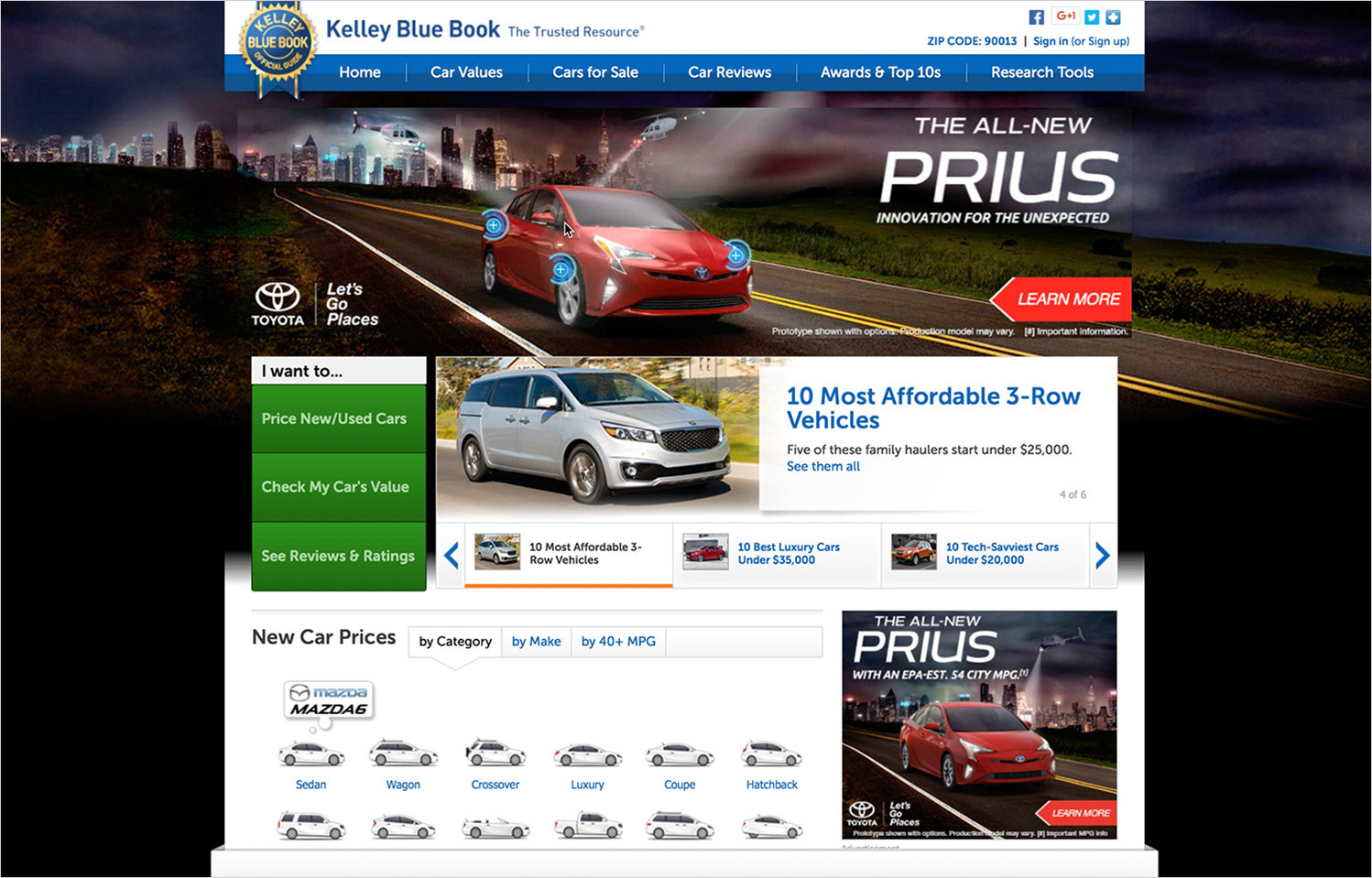The width and height of the screenshot is (1372, 878).
Task: Click Learn More on small Prius ad
Action: point(1074,813)
